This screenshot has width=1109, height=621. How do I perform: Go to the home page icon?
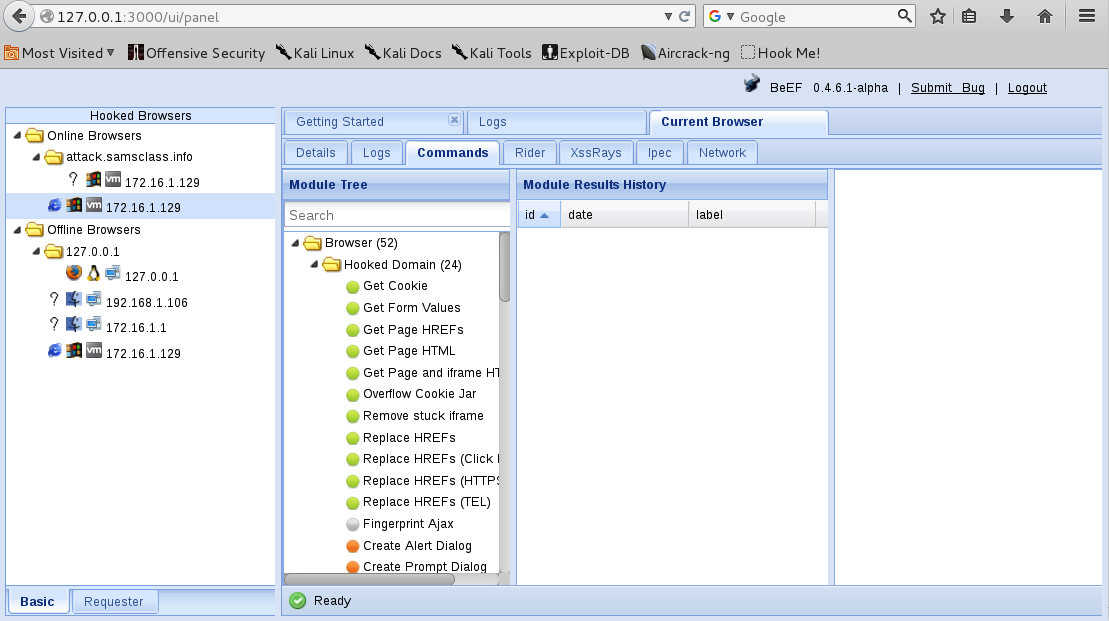pos(1045,16)
